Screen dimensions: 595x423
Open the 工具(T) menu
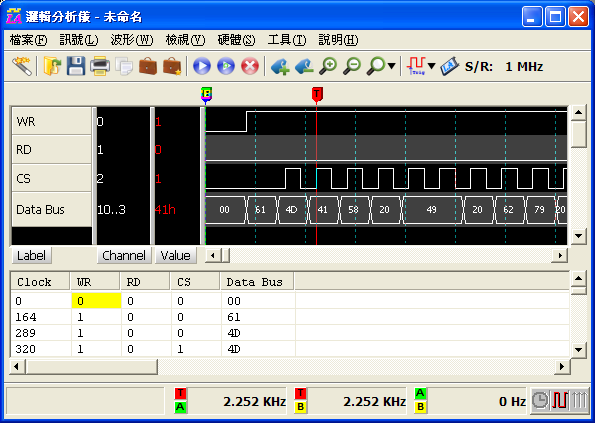point(287,40)
